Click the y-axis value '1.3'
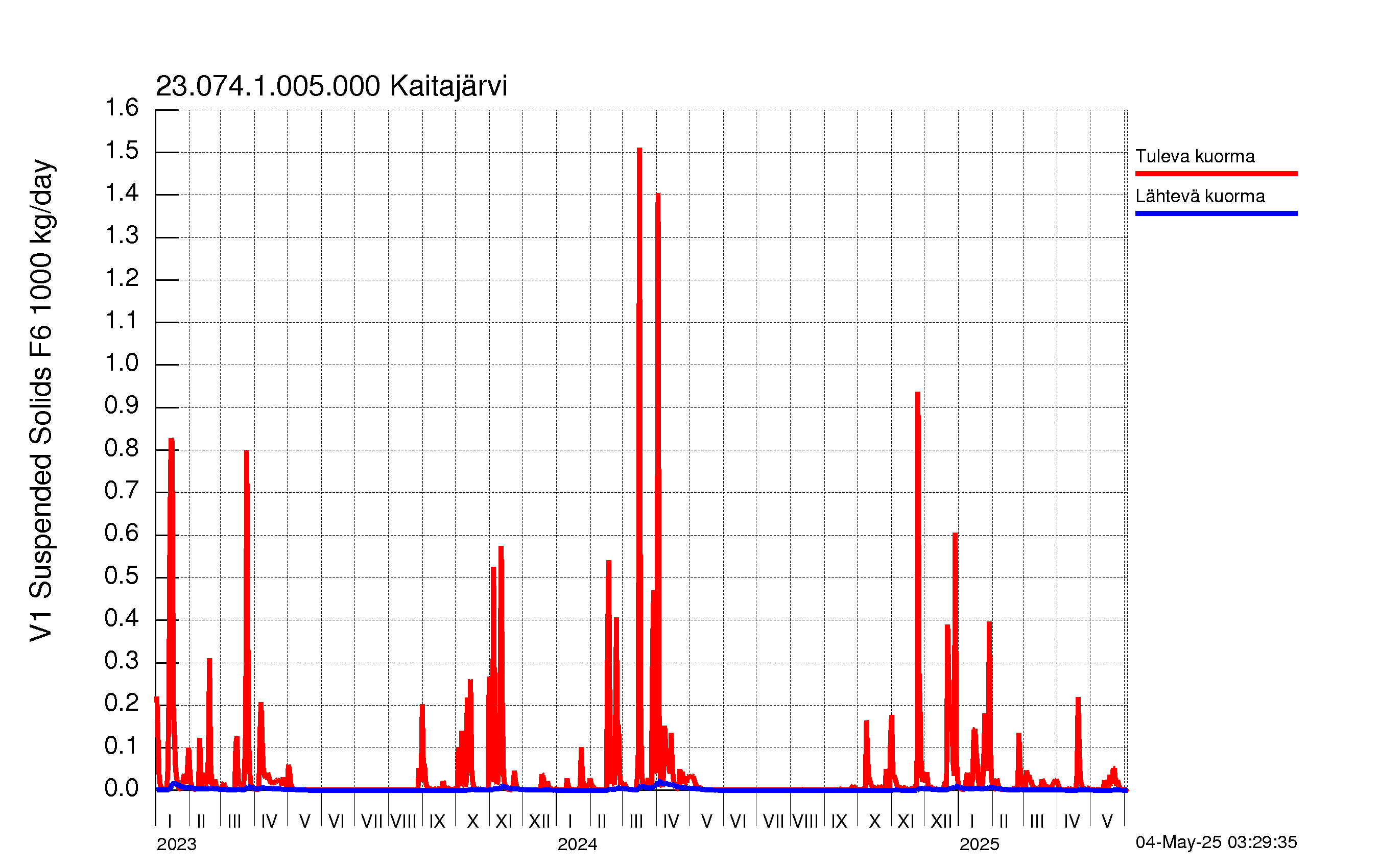 pos(122,235)
